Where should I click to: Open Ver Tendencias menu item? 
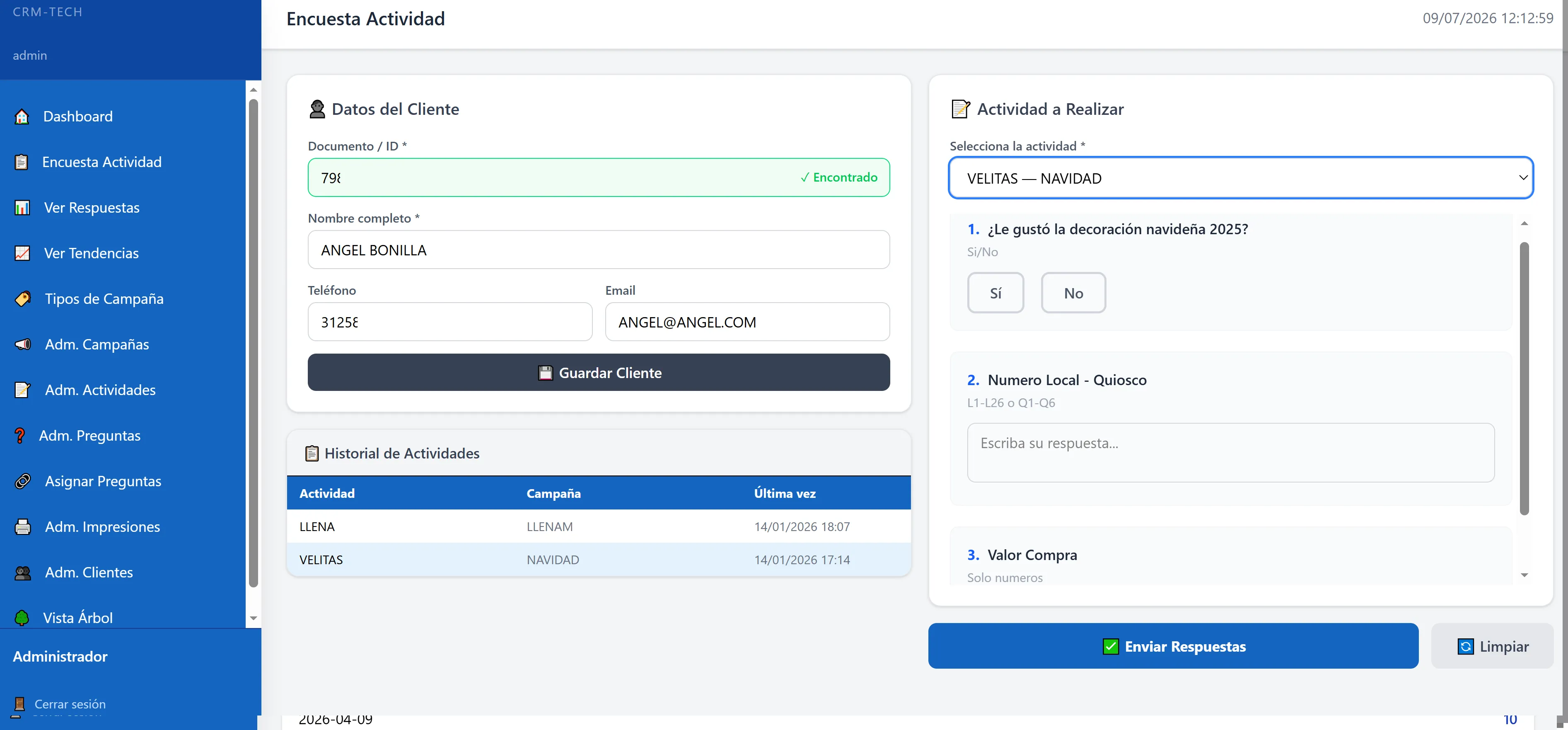(x=91, y=253)
